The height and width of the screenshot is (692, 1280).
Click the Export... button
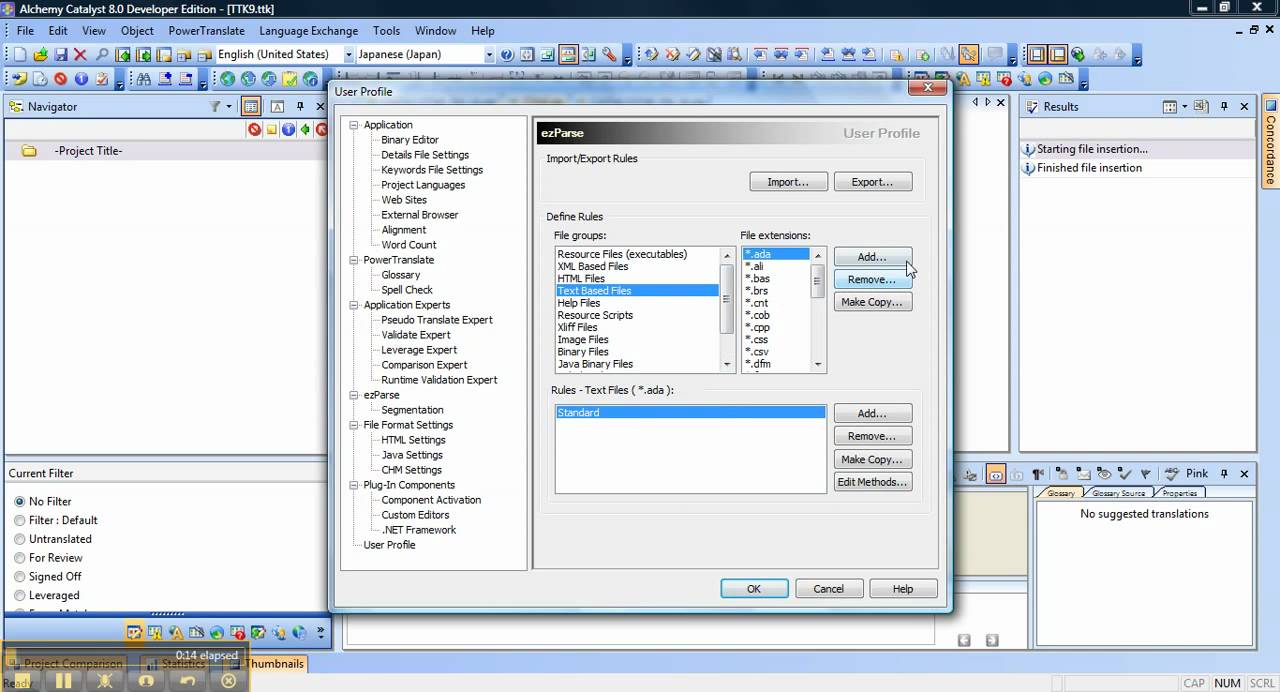[872, 182]
